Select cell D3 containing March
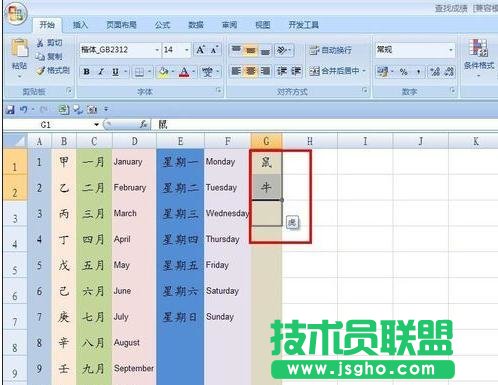 [134, 213]
